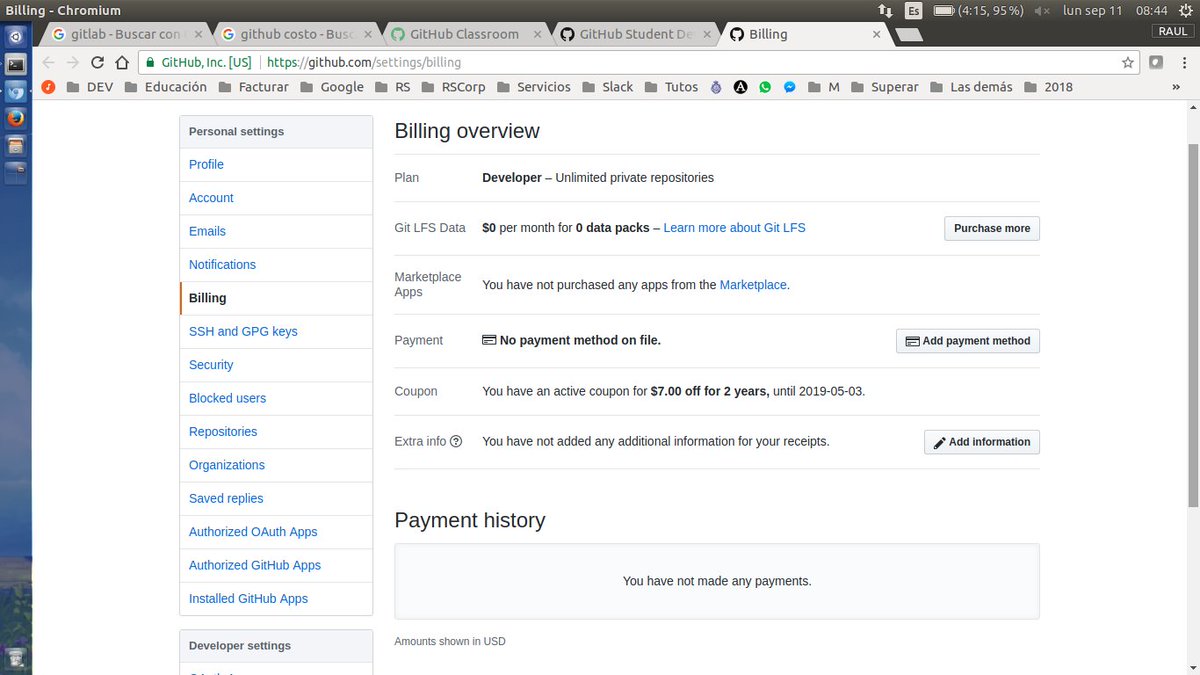Open the WhatsApp bookmark icon
This screenshot has height=675, width=1200.
coord(765,87)
